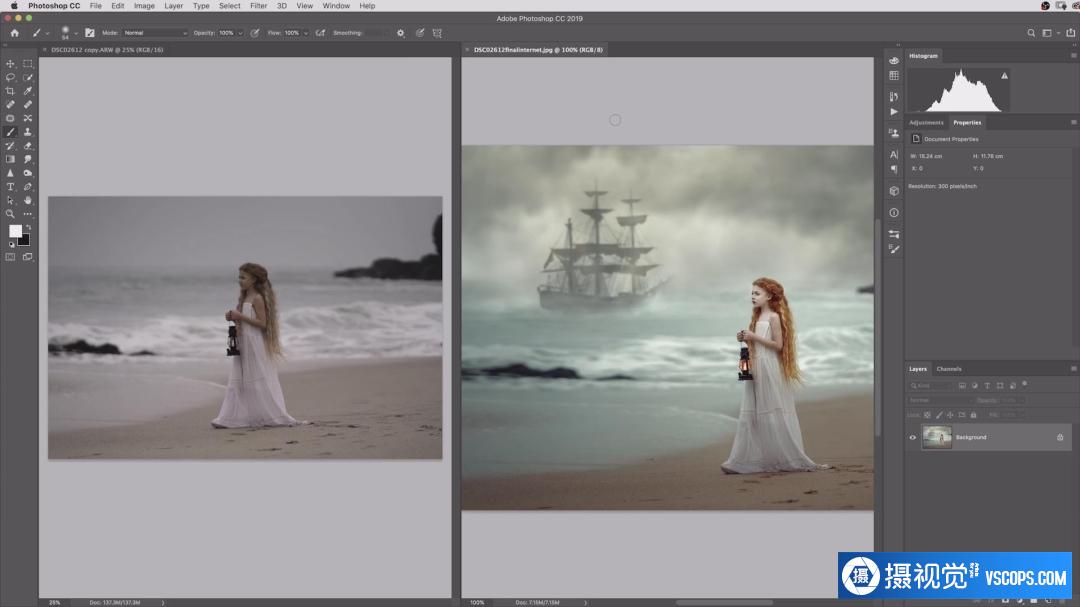Open the layer blend mode dropdown

[940, 400]
